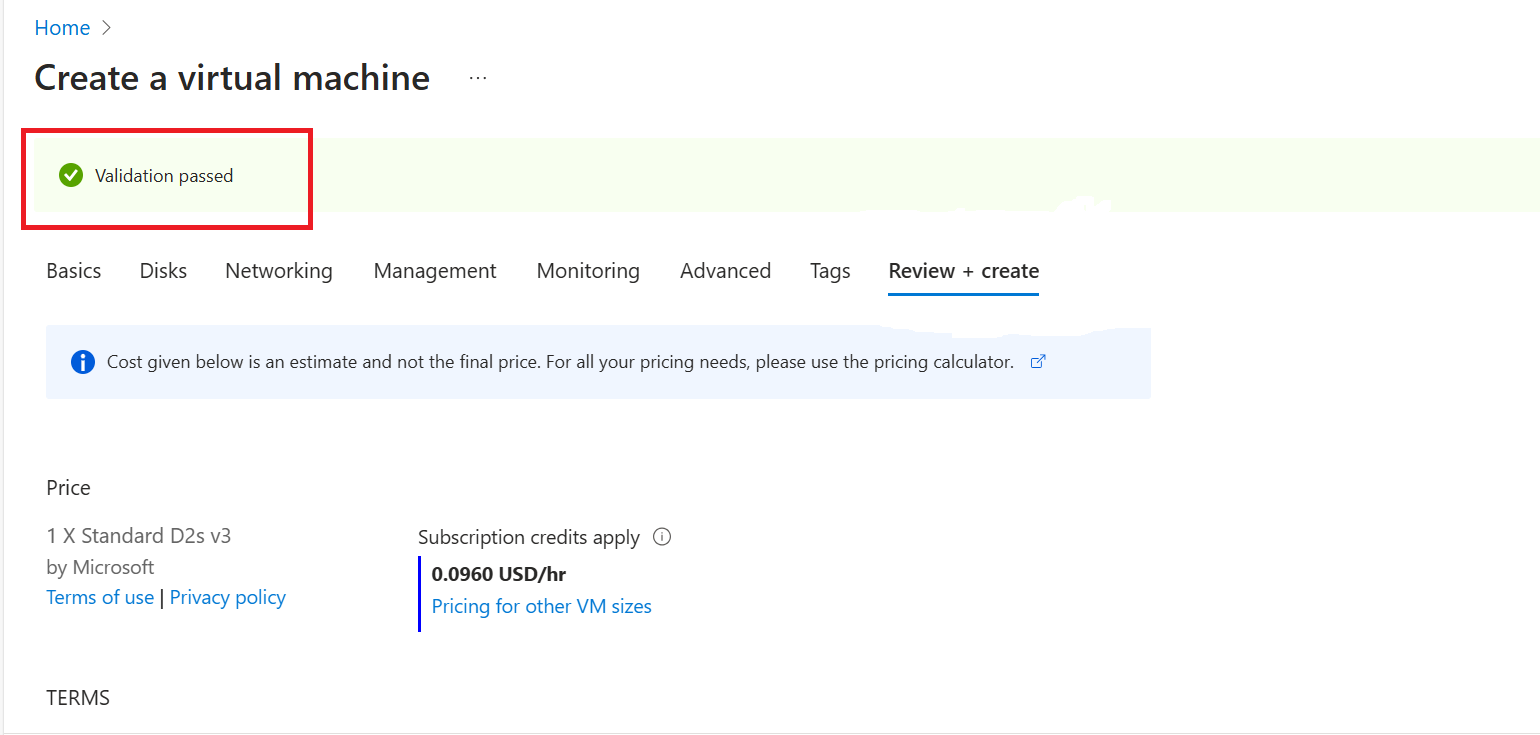
Task: Click the breadcrumb chevron after Home
Action: 107,28
